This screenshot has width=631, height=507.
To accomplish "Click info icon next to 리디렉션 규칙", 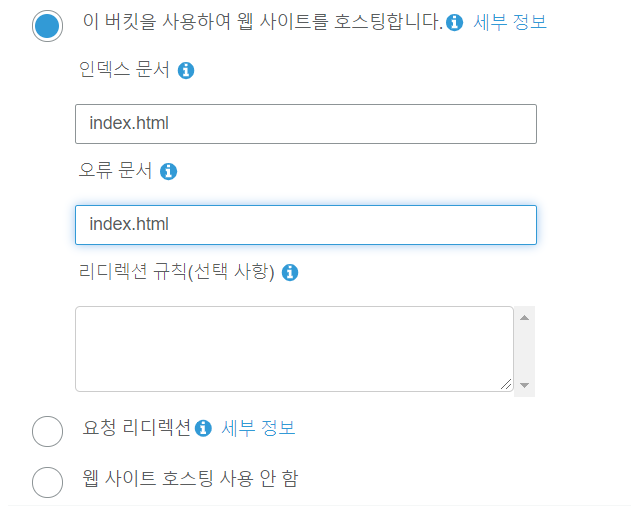I will (290, 272).
